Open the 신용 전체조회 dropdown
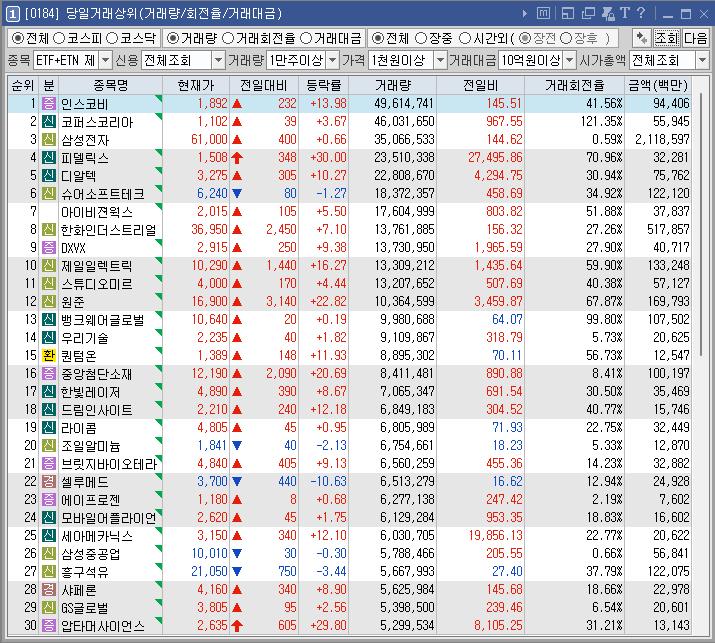Screen dimensions: 715x643 [x=218, y=60]
